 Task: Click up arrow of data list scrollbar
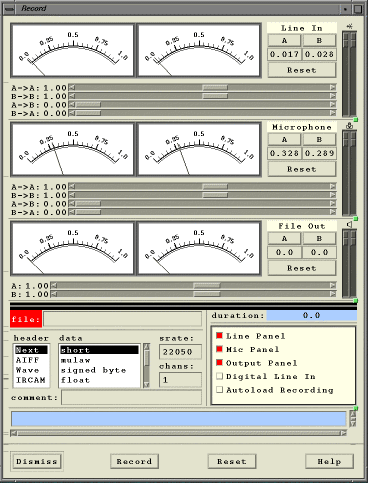point(146,347)
